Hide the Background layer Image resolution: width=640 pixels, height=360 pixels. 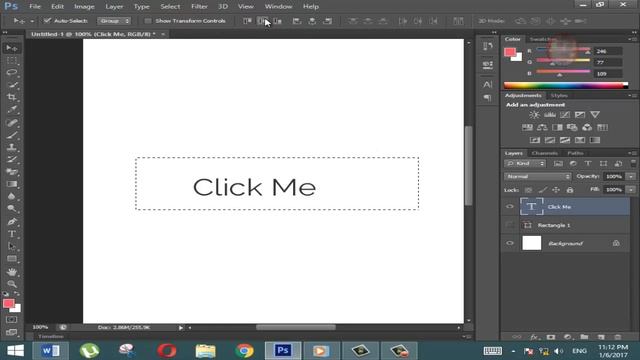pyautogui.click(x=510, y=243)
